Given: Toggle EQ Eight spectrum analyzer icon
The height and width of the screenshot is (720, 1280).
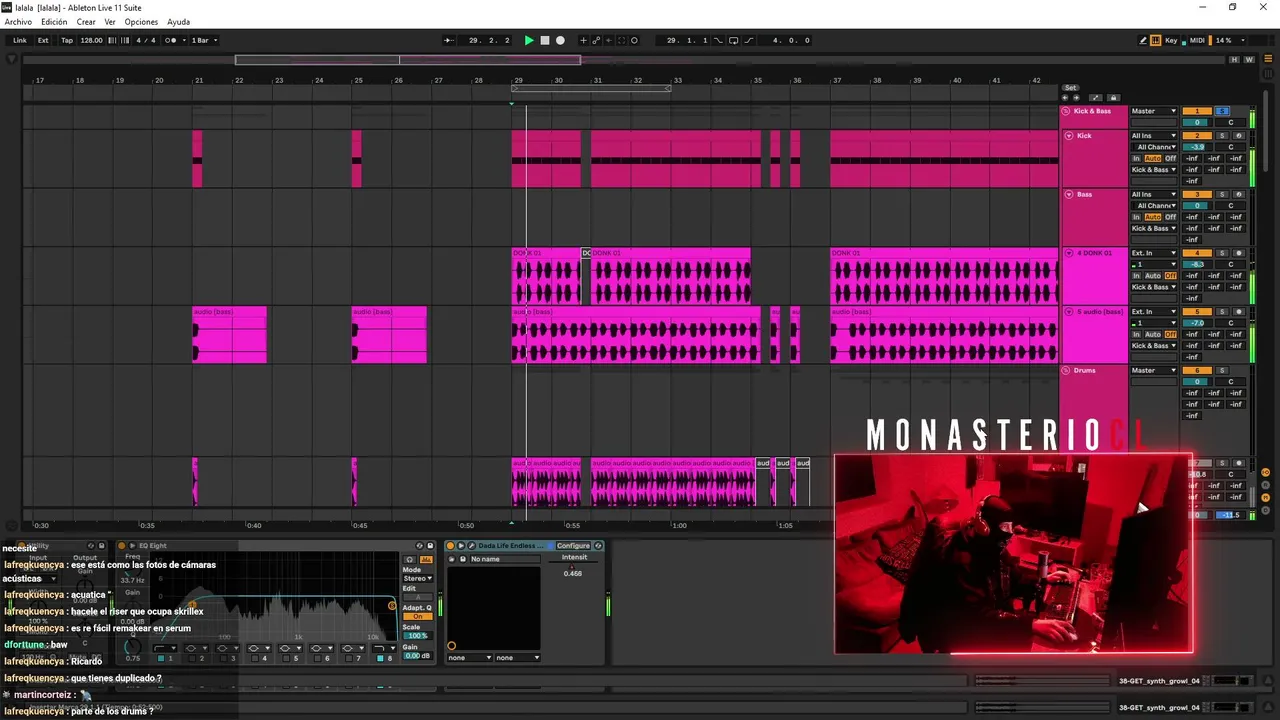Looking at the screenshot, I should click(426, 560).
